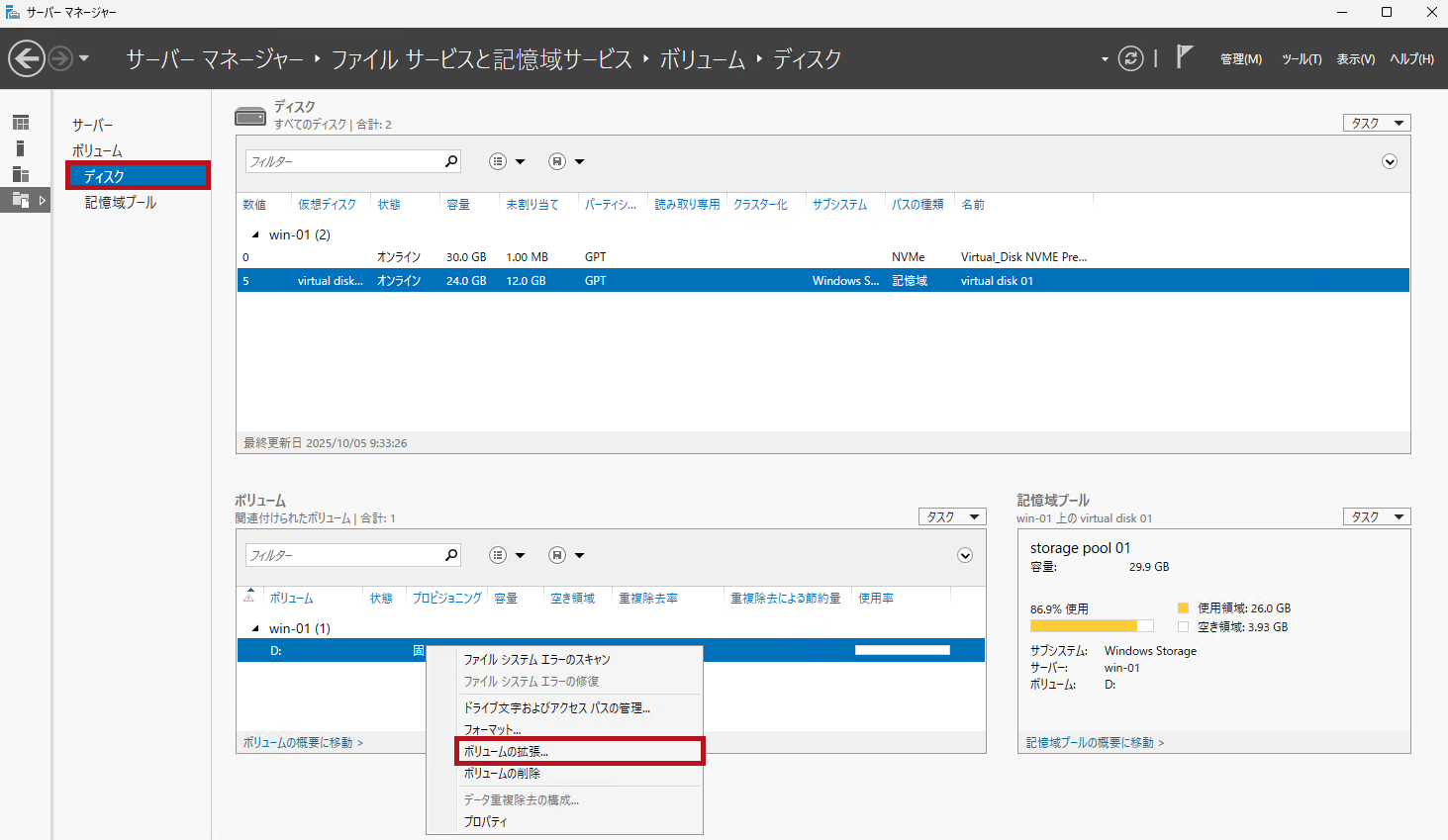This screenshot has height=840, width=1448.
Task: Open the disk panel タスク dropdown
Action: [1377, 123]
